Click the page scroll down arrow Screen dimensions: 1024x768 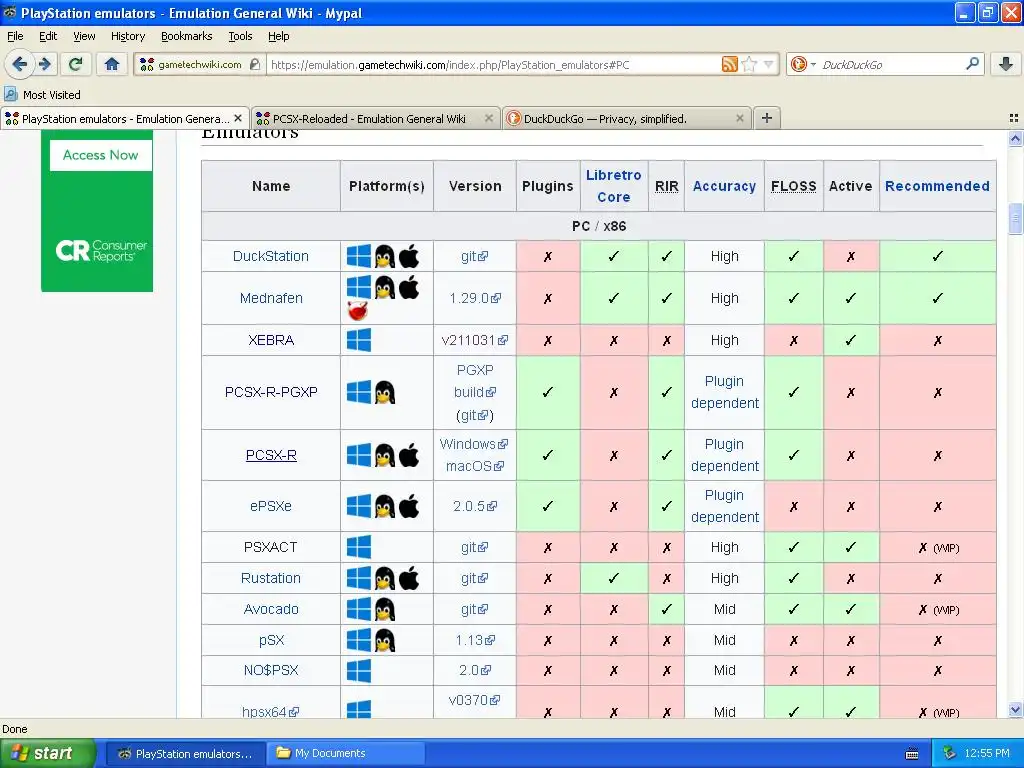click(x=1015, y=710)
